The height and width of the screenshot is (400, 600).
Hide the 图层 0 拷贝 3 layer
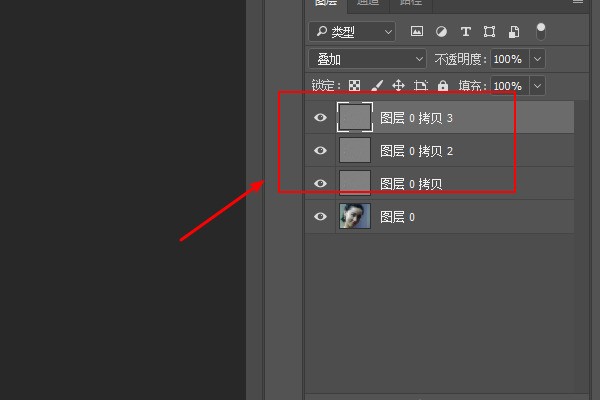[x=320, y=118]
